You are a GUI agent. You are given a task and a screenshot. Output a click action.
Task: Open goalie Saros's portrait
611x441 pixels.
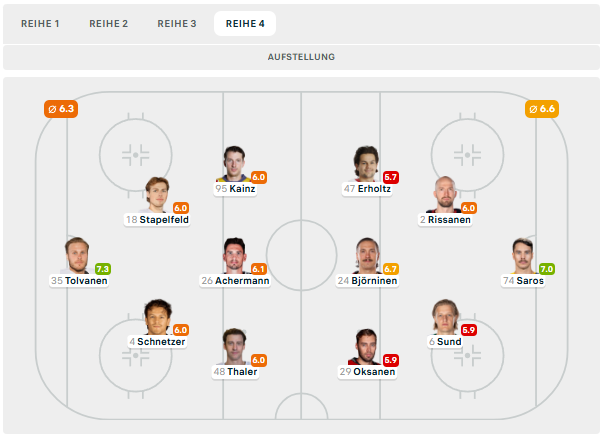523,255
